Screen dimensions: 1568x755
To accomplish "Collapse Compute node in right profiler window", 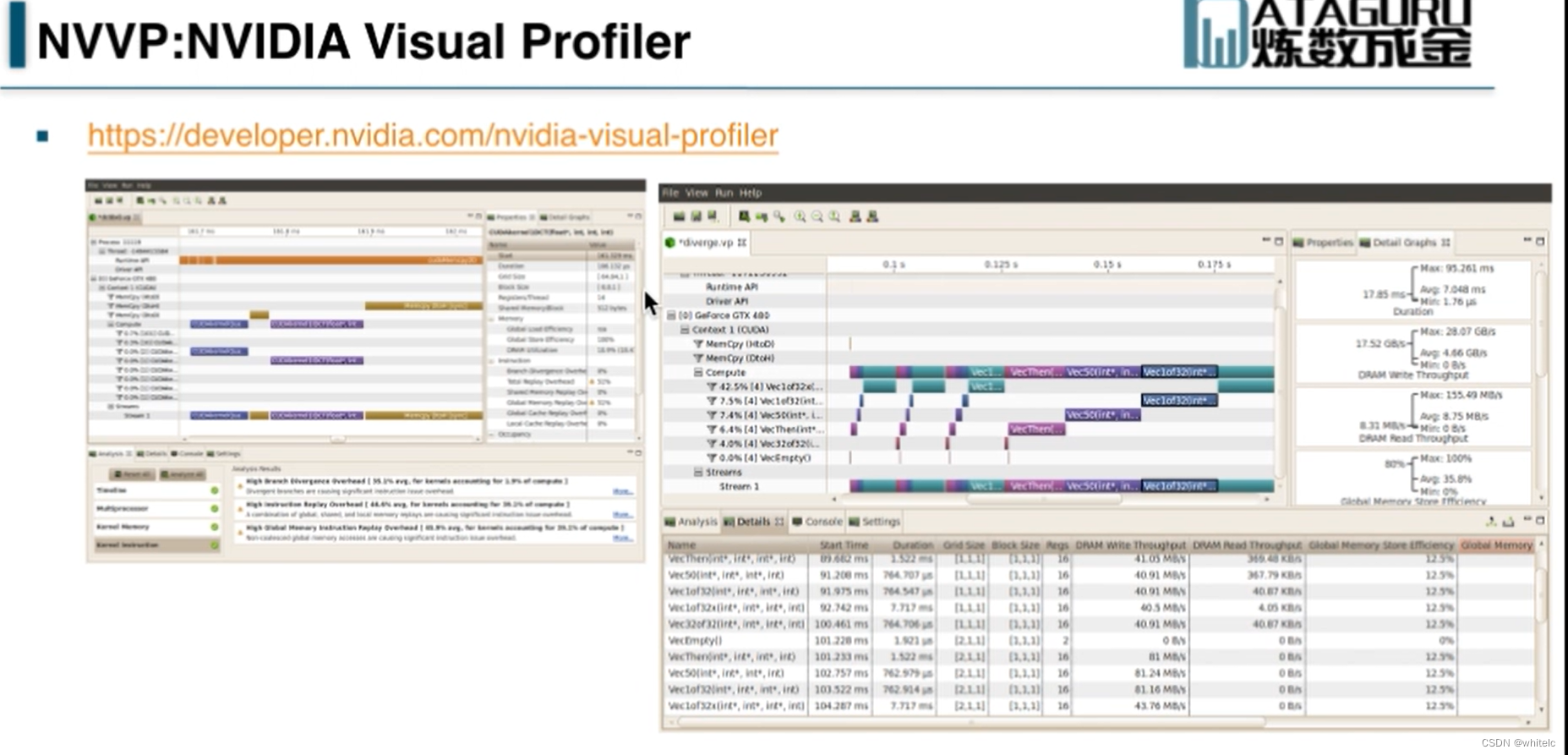I will (x=698, y=372).
